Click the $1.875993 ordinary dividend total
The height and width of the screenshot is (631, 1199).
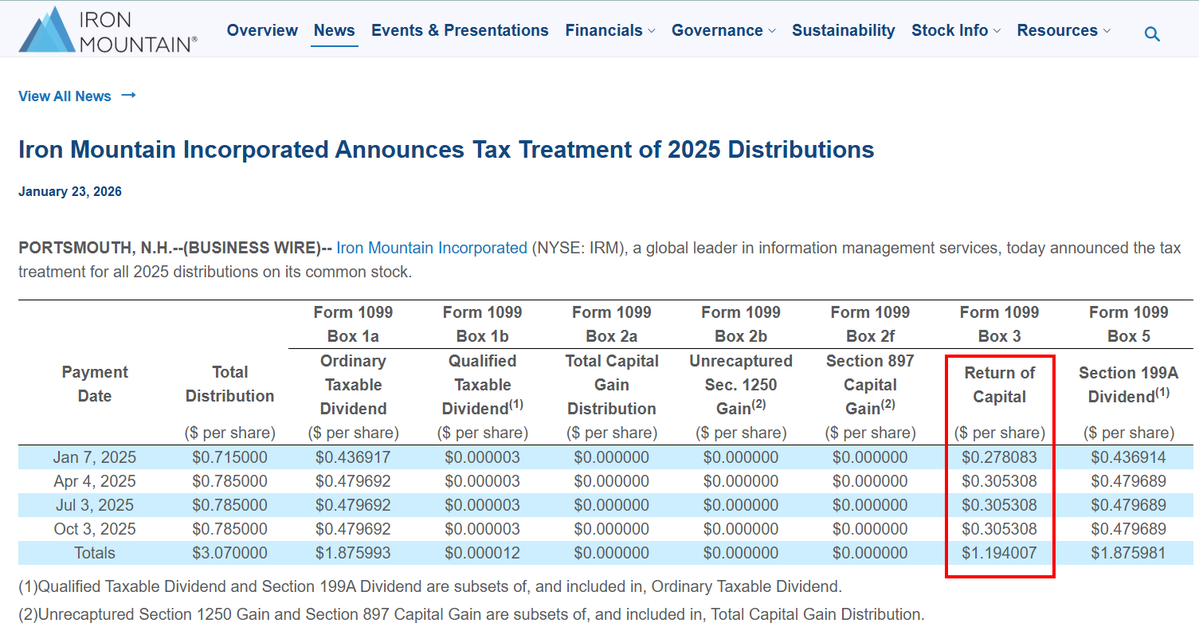[x=353, y=553]
